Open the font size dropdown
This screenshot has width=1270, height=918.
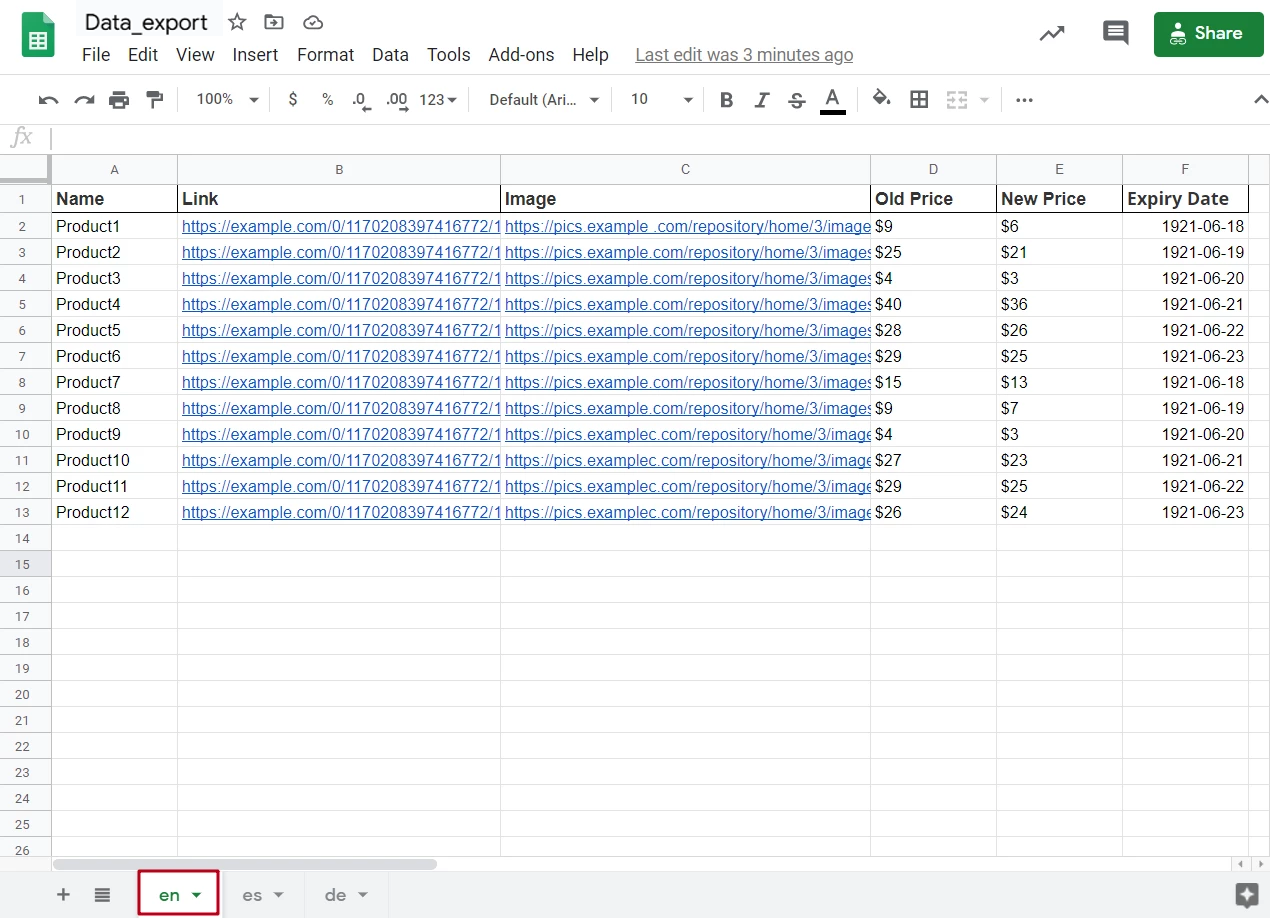click(661, 100)
